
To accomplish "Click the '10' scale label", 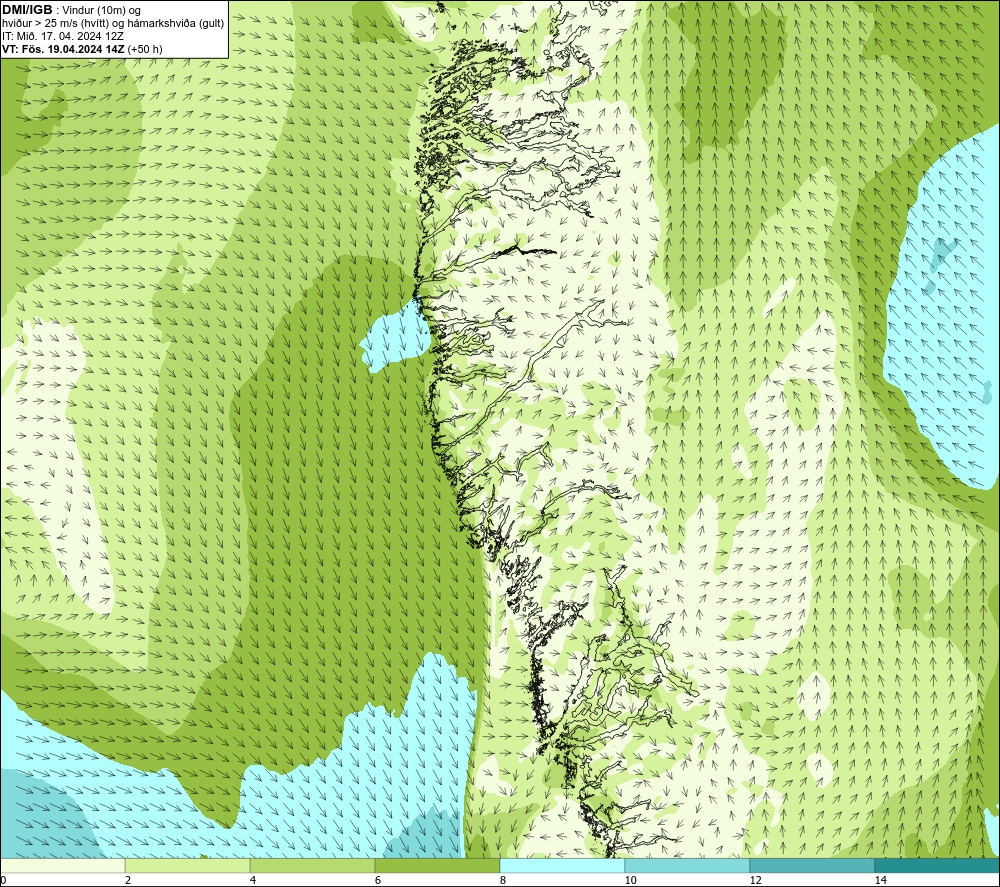I will (630, 880).
